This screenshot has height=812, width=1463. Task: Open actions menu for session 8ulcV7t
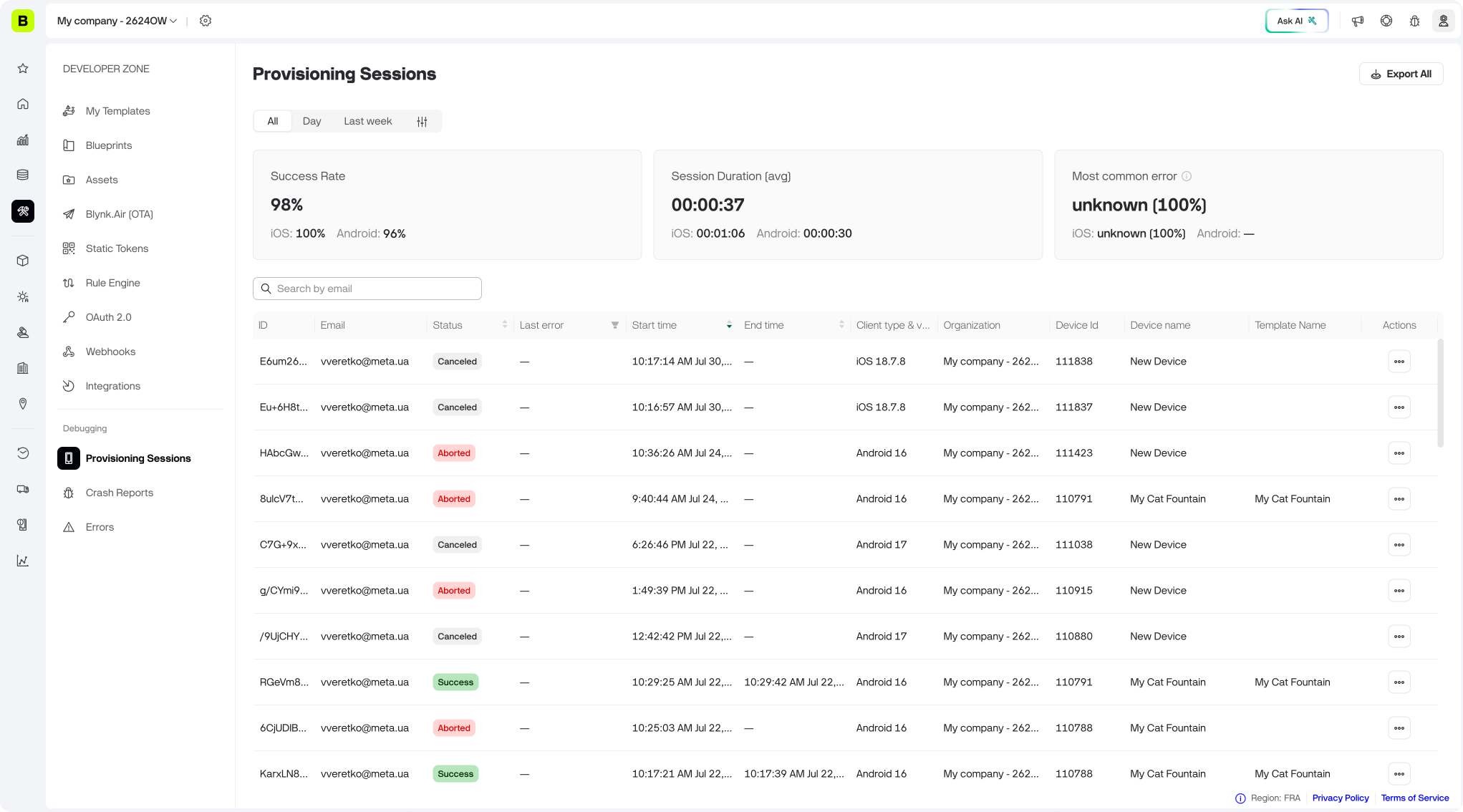[x=1399, y=499]
